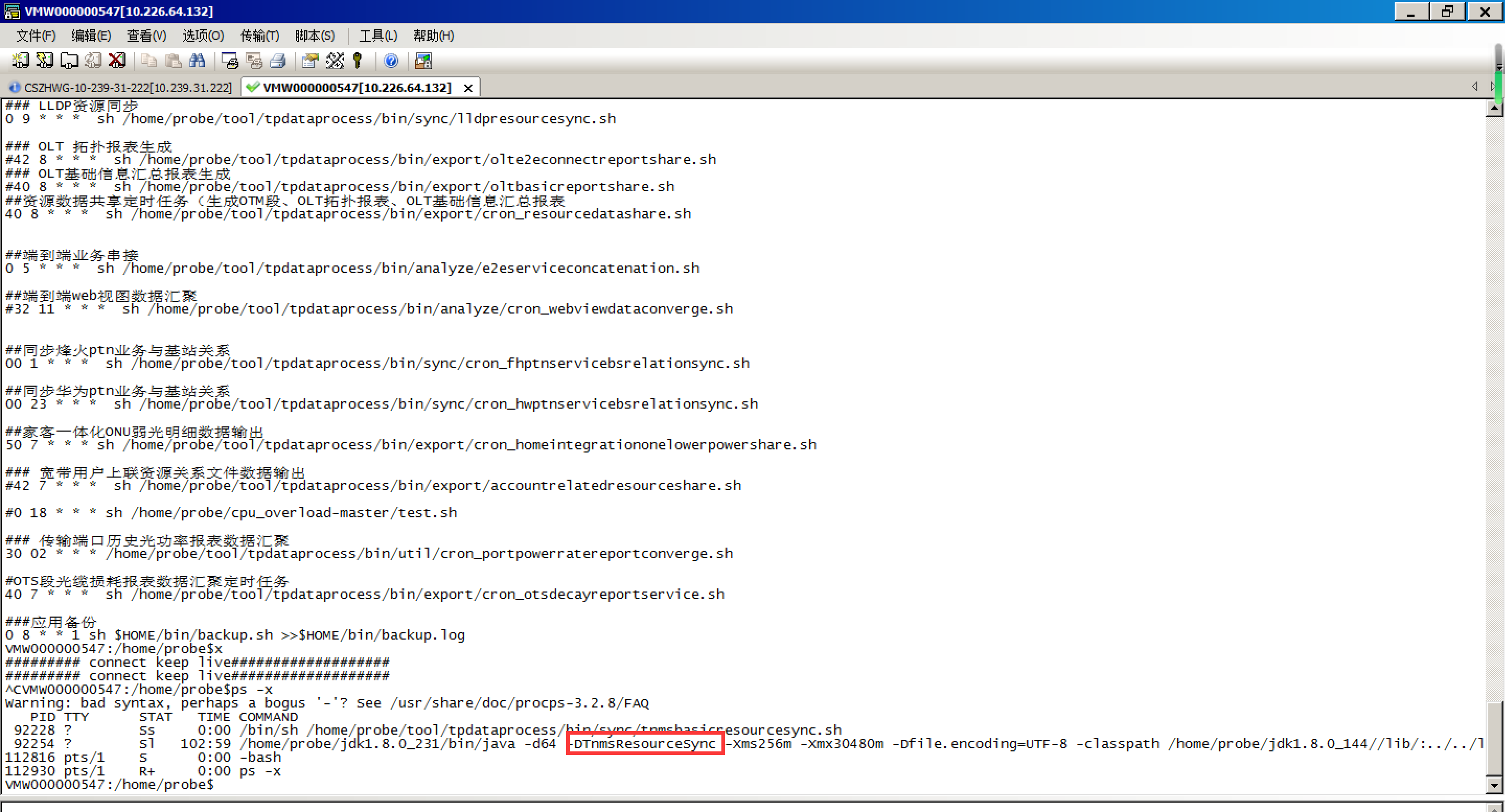
Task: Click the green checkmark on active tab
Action: tap(252, 88)
